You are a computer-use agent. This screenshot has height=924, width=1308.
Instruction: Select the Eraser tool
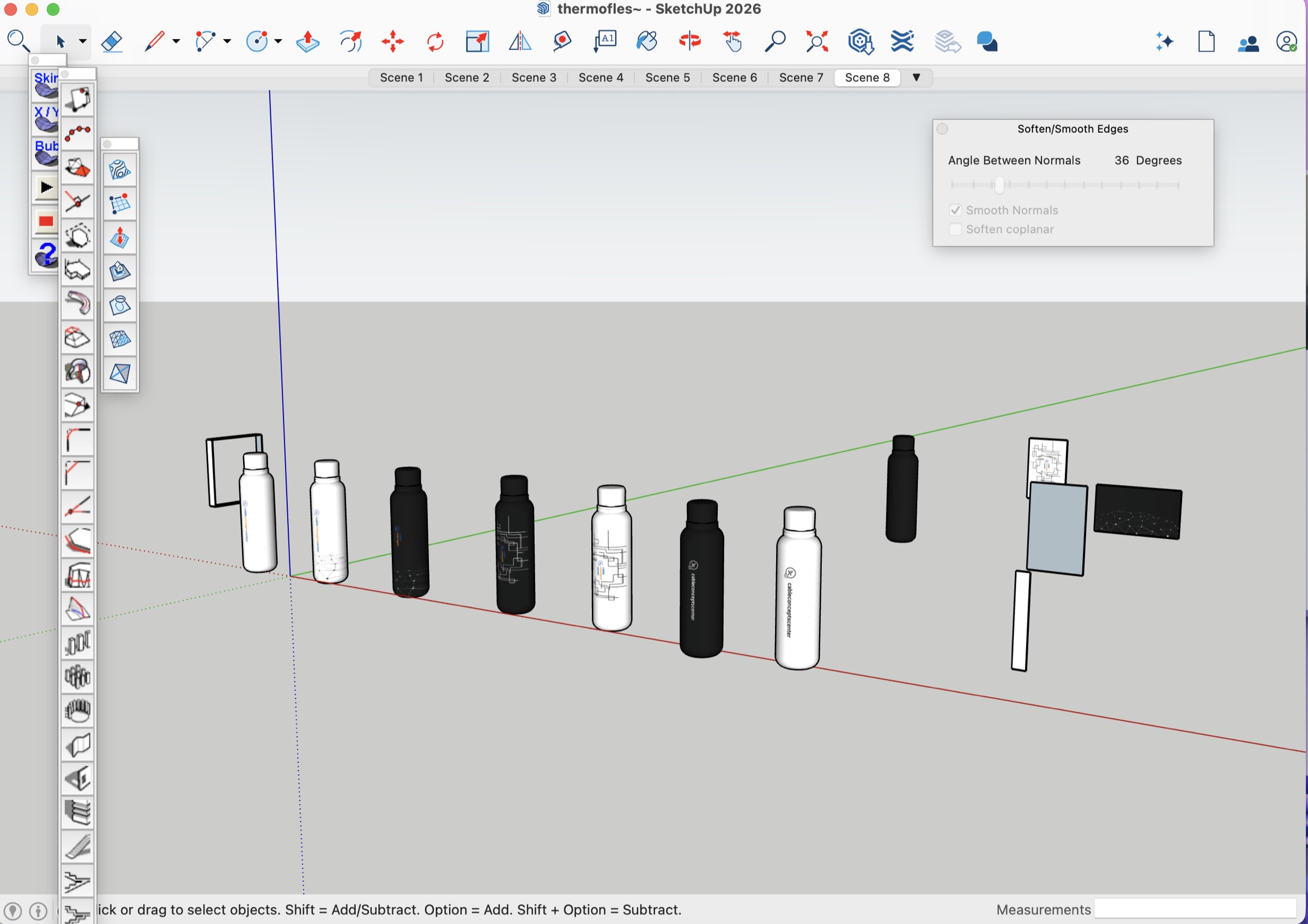click(112, 41)
